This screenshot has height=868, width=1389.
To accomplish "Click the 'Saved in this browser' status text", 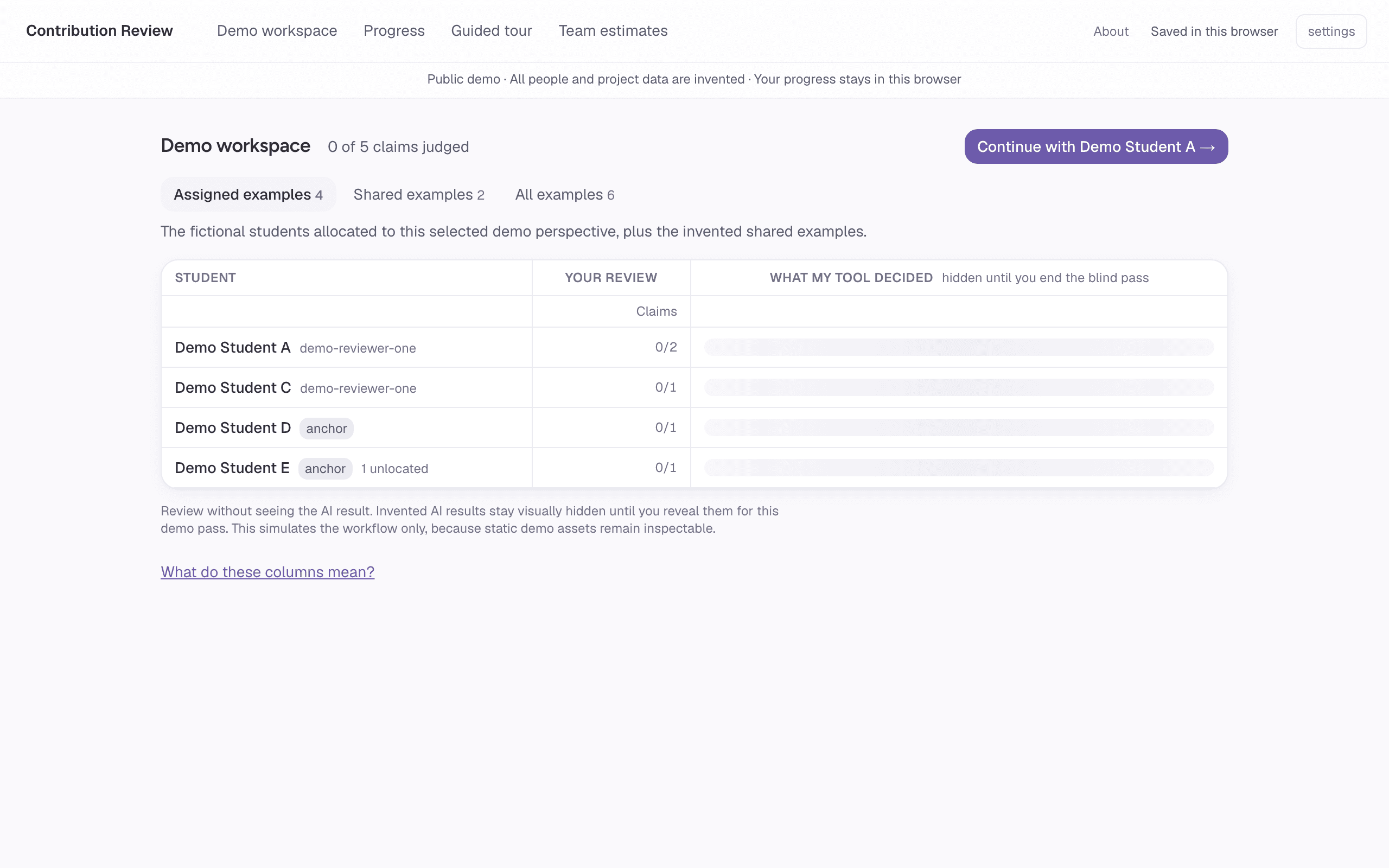I will pos(1214,31).
